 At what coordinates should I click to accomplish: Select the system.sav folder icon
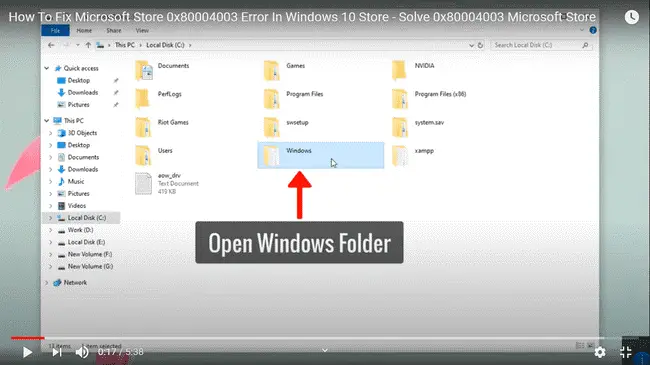pyautogui.click(x=400, y=127)
